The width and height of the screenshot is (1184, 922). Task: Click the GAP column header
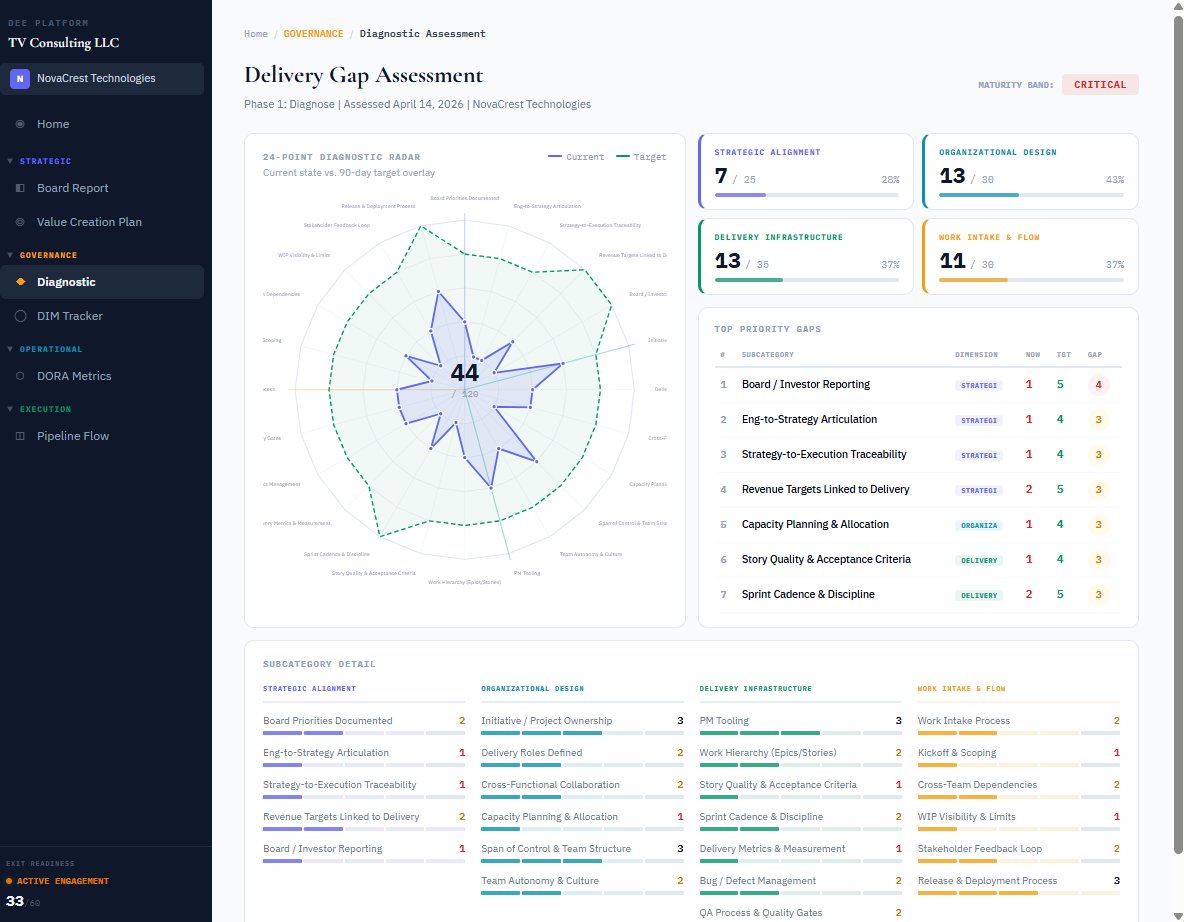[x=1094, y=355]
